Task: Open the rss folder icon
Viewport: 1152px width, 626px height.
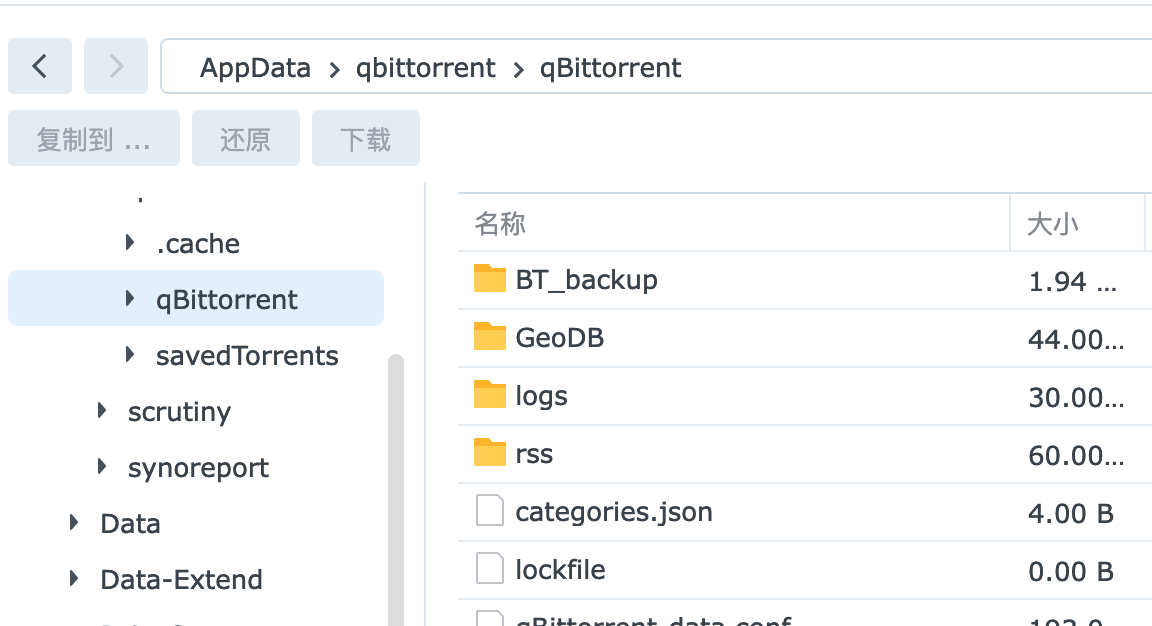Action: (489, 453)
